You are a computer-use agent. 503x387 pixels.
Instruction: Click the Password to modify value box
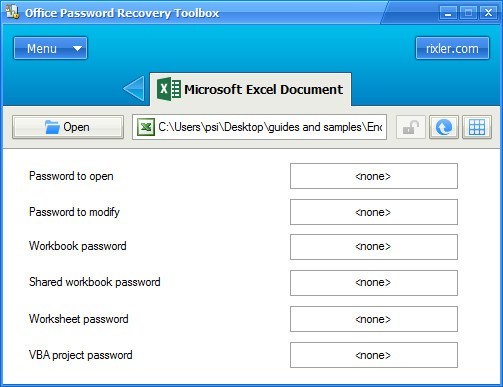374,212
